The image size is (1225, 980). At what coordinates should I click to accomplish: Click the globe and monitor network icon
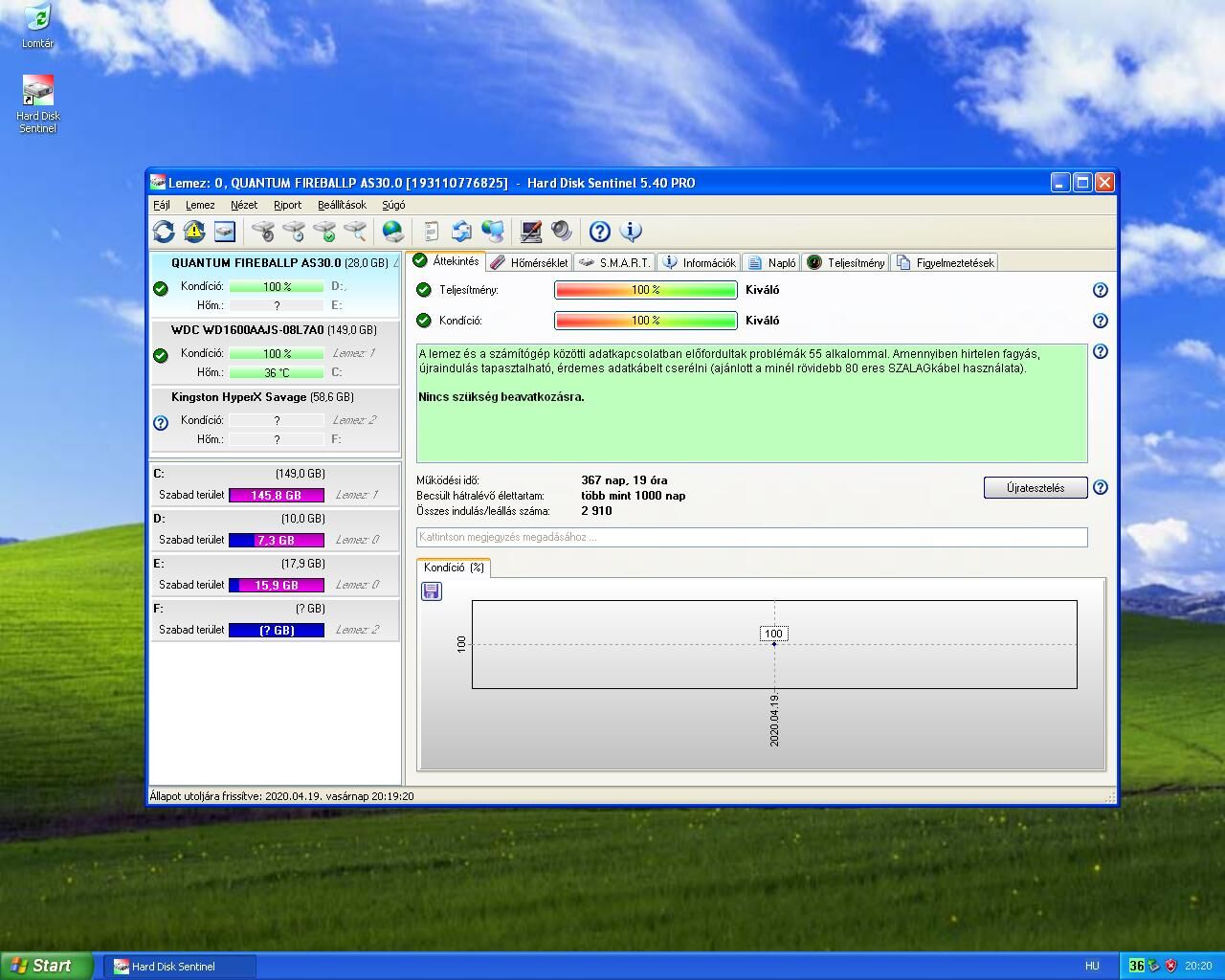coord(492,232)
